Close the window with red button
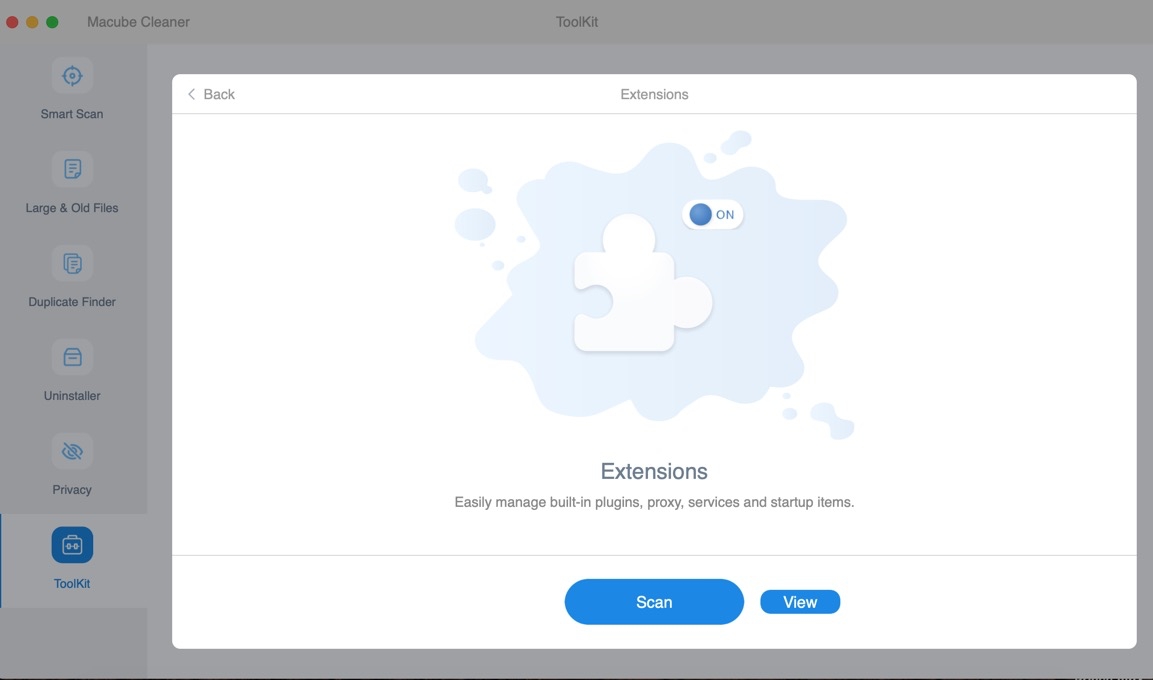The image size is (1153, 680). pos(13,22)
